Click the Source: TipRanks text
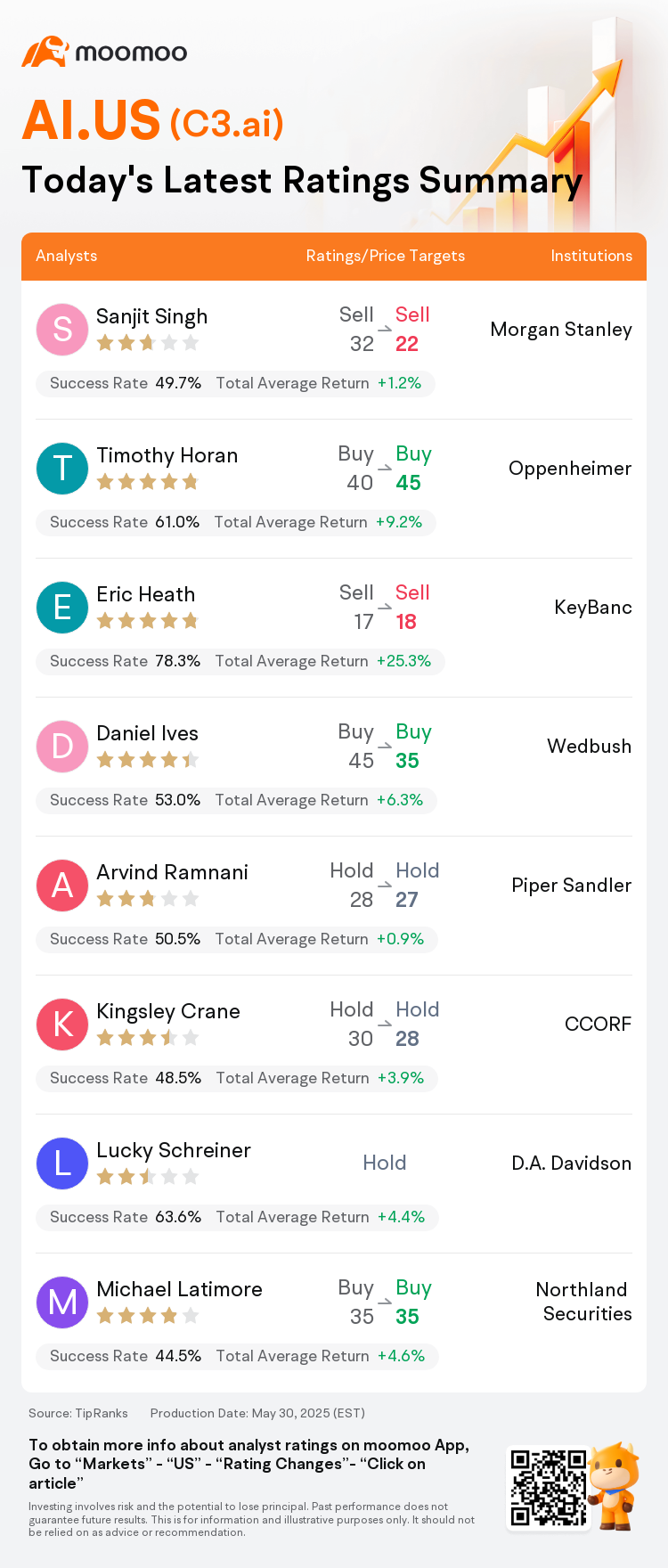This screenshot has height=1568, width=668. 78,1413
